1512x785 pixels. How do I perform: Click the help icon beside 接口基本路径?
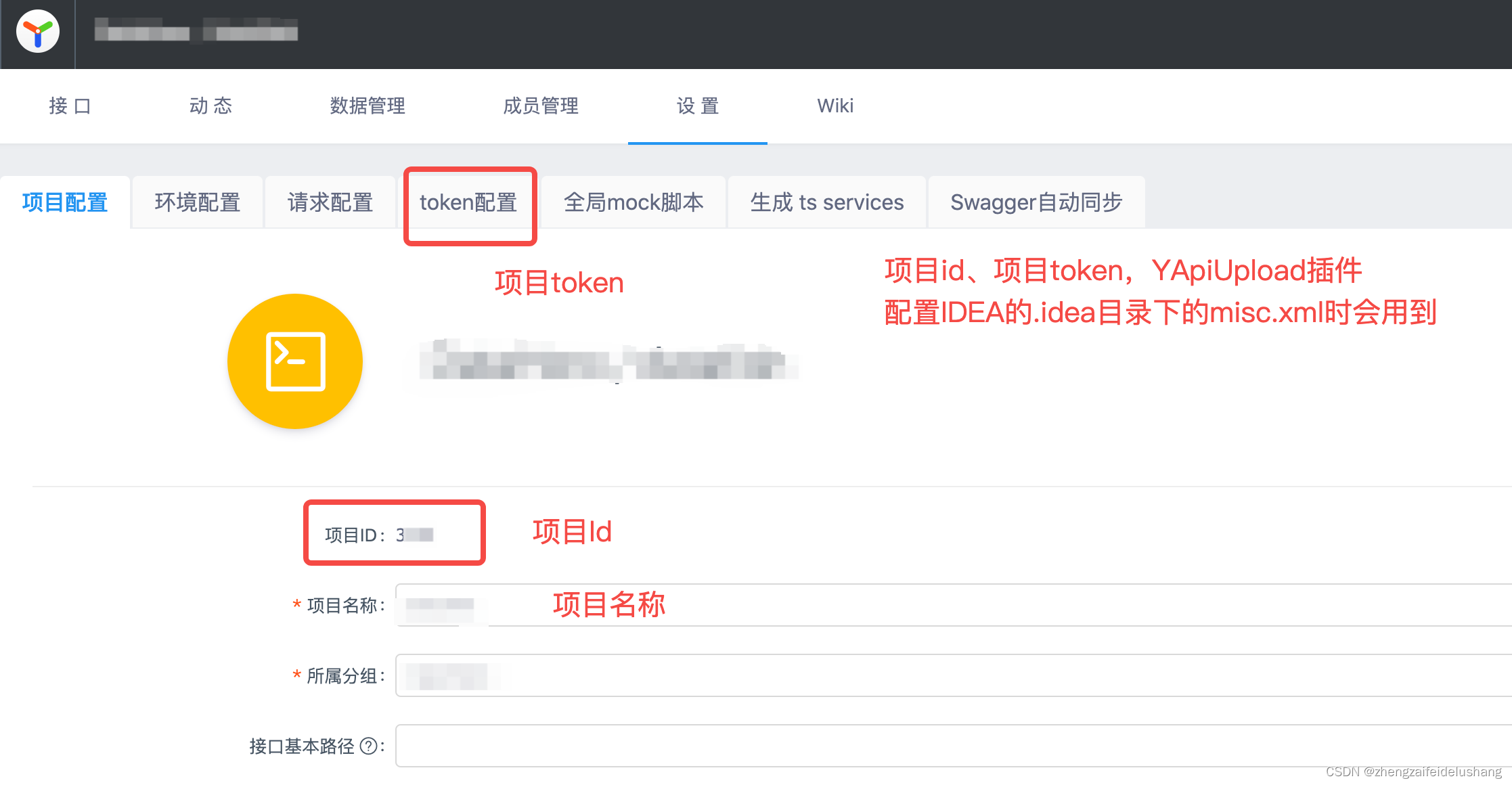(369, 746)
